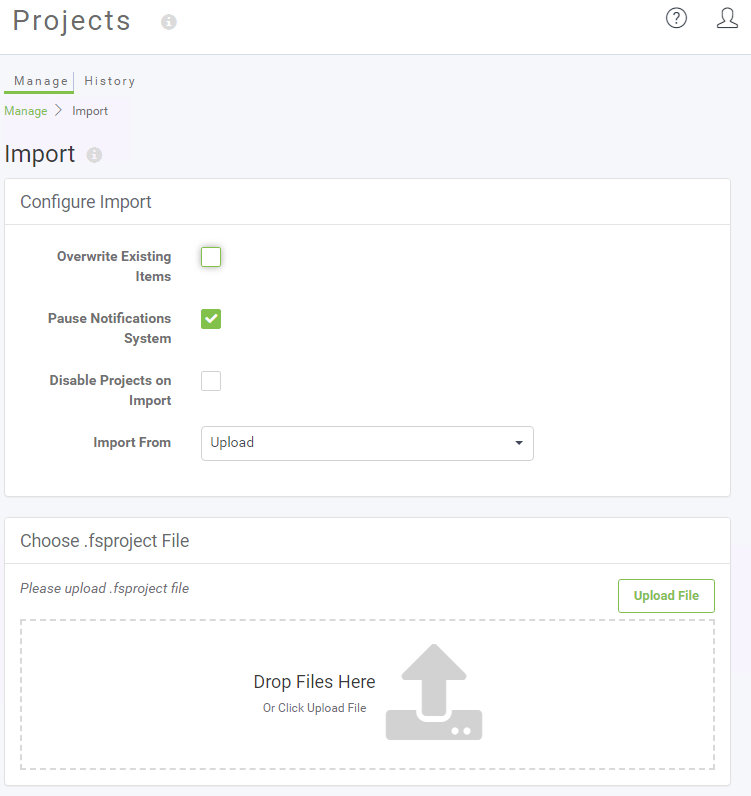Click info icon beside Projects title
Viewport: 751px width, 796px height.
click(169, 22)
